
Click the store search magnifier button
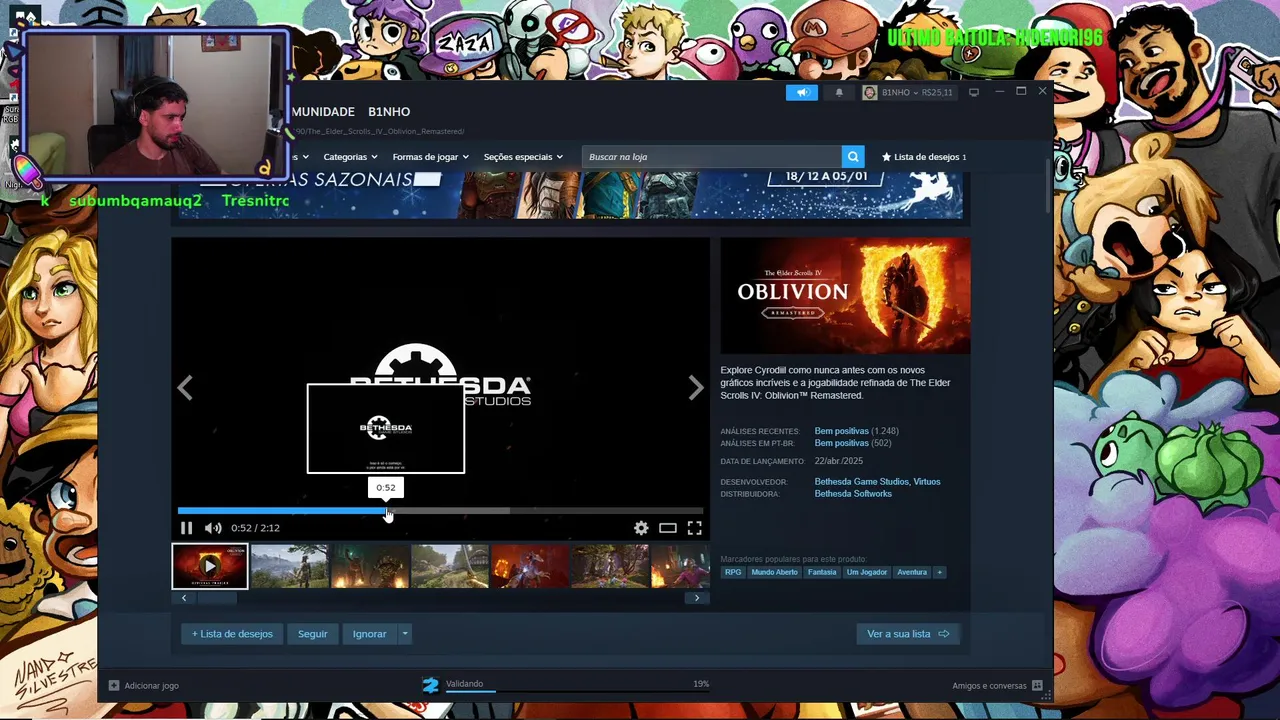853,156
